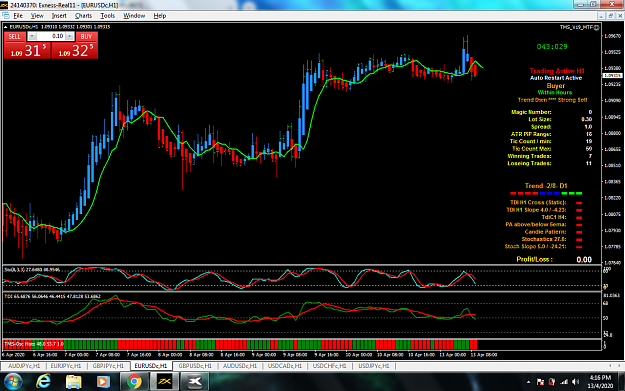Open network signal tray icon
Image resolution: width=625 pixels, height=391 pixels.
tap(564, 382)
